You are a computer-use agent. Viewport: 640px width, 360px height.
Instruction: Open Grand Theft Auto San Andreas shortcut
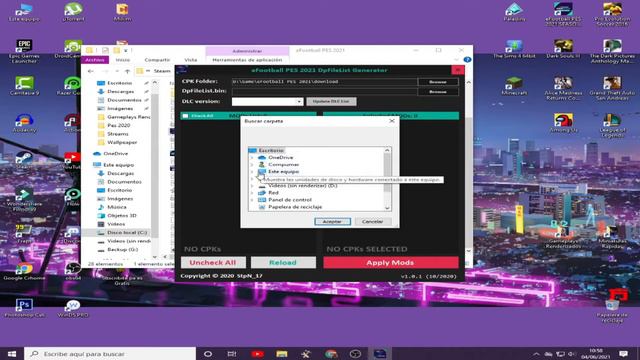(612, 88)
